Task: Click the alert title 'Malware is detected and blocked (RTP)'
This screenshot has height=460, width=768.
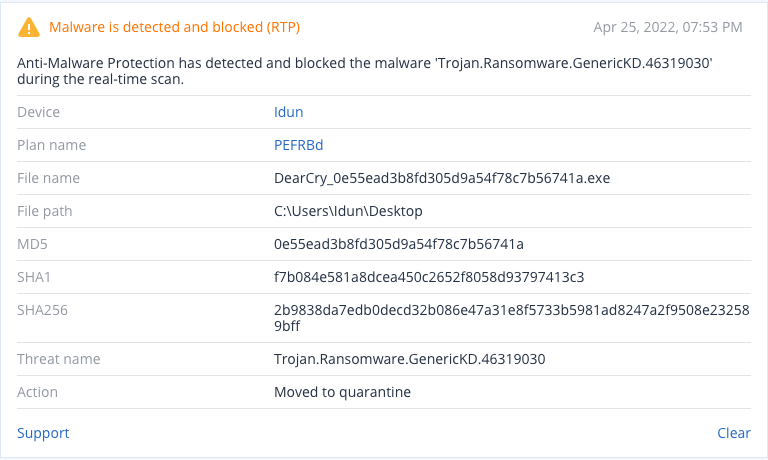Action: point(174,27)
